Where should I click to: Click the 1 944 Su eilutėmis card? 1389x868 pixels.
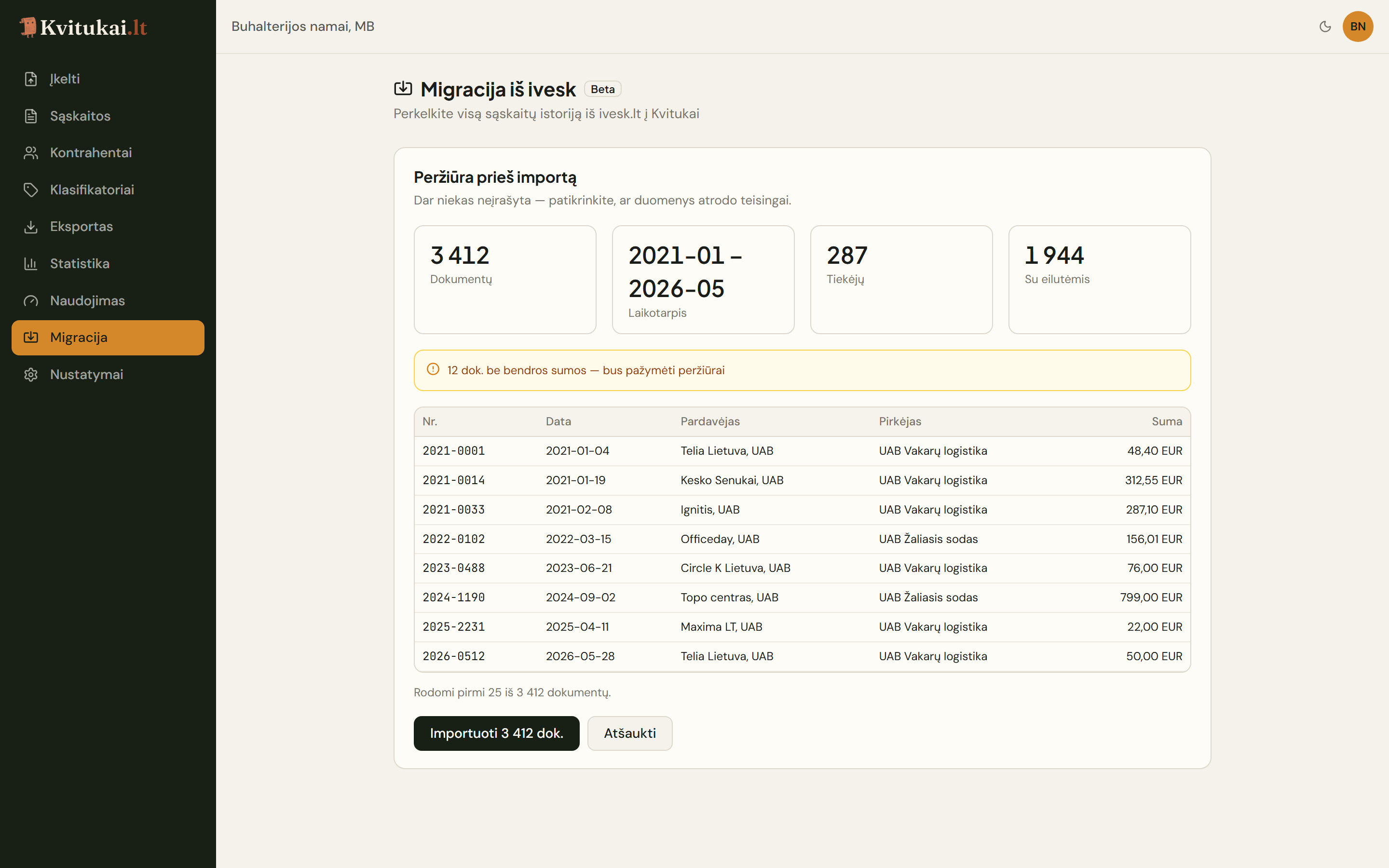[1099, 280]
